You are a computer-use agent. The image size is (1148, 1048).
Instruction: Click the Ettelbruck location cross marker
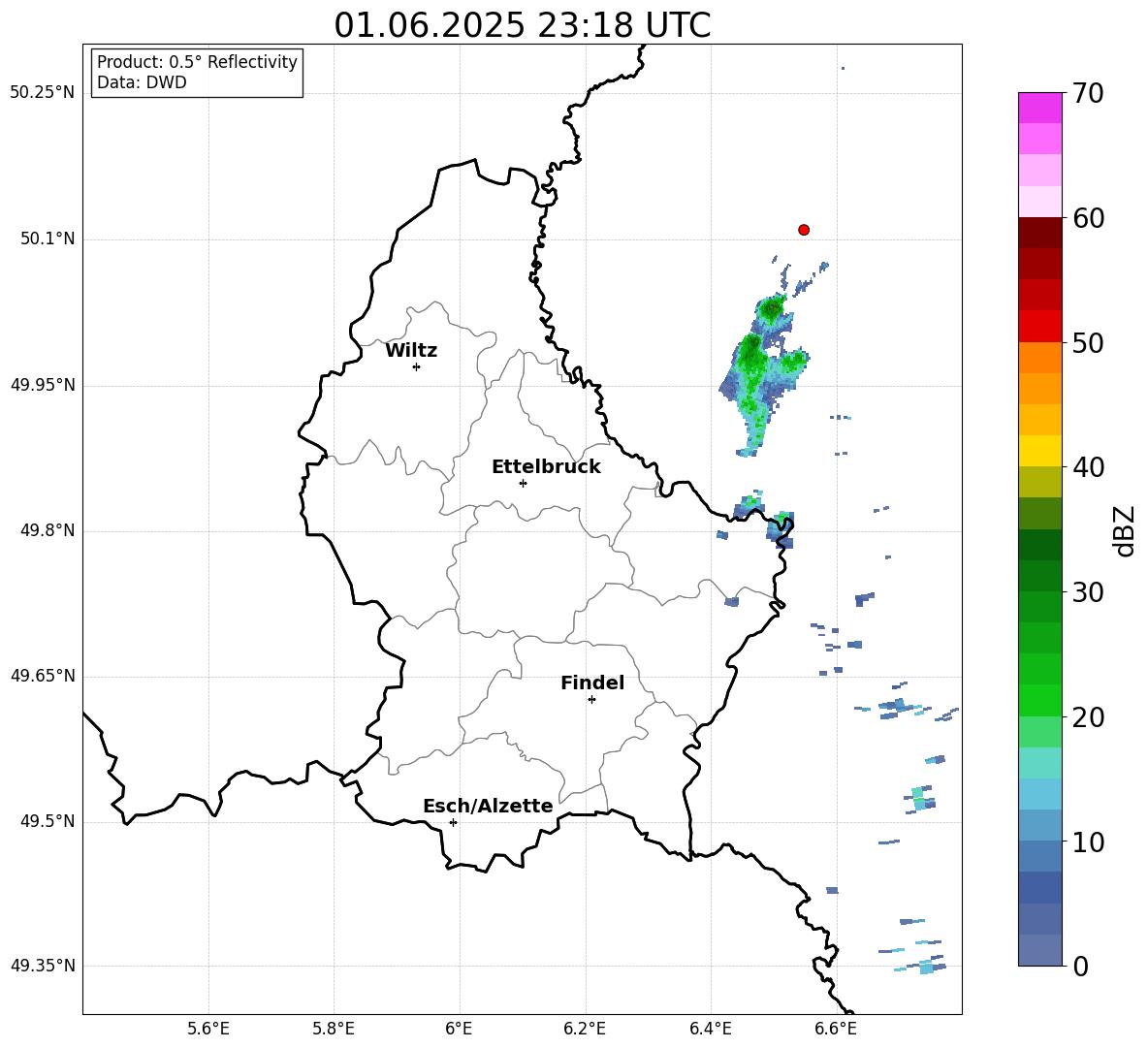[x=523, y=483]
